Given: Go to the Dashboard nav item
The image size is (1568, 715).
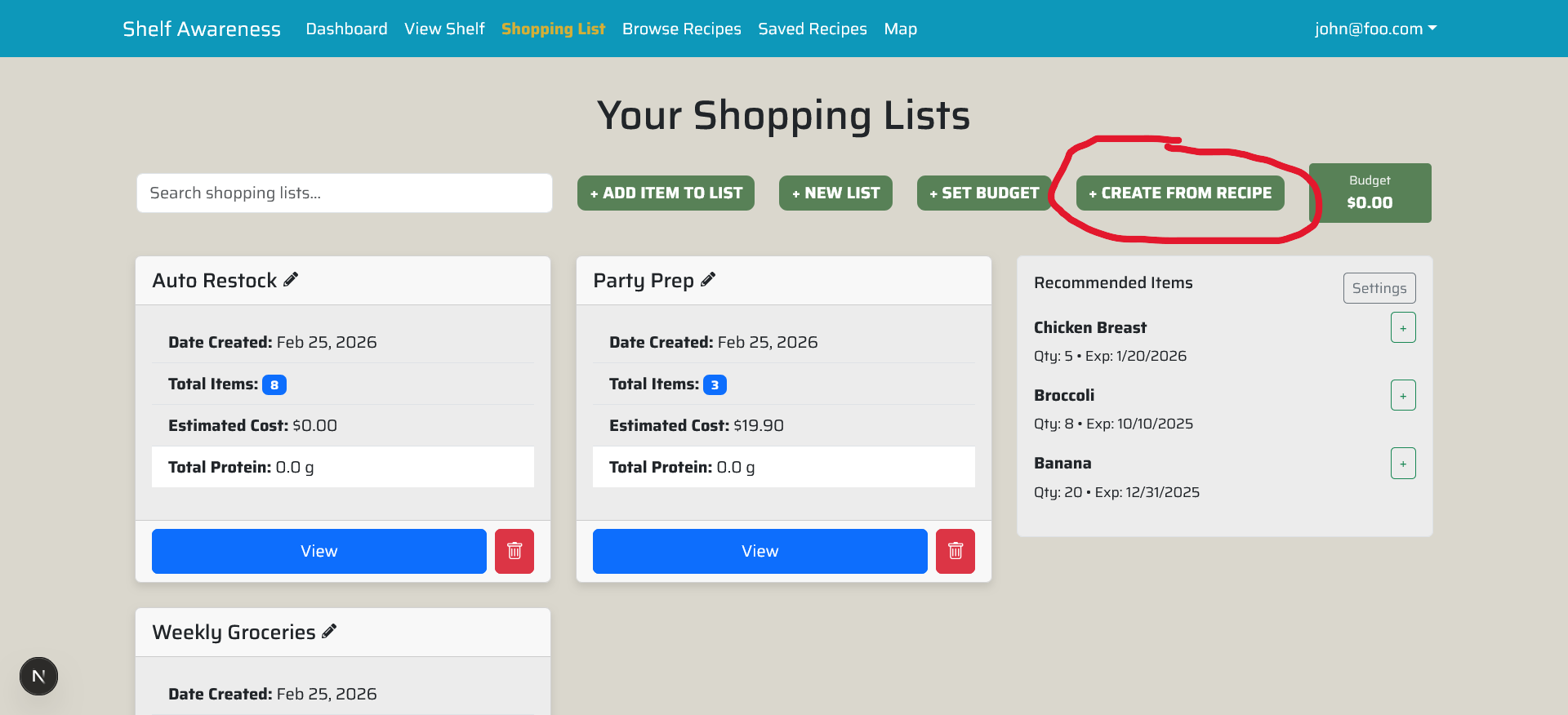Looking at the screenshot, I should pyautogui.click(x=346, y=29).
